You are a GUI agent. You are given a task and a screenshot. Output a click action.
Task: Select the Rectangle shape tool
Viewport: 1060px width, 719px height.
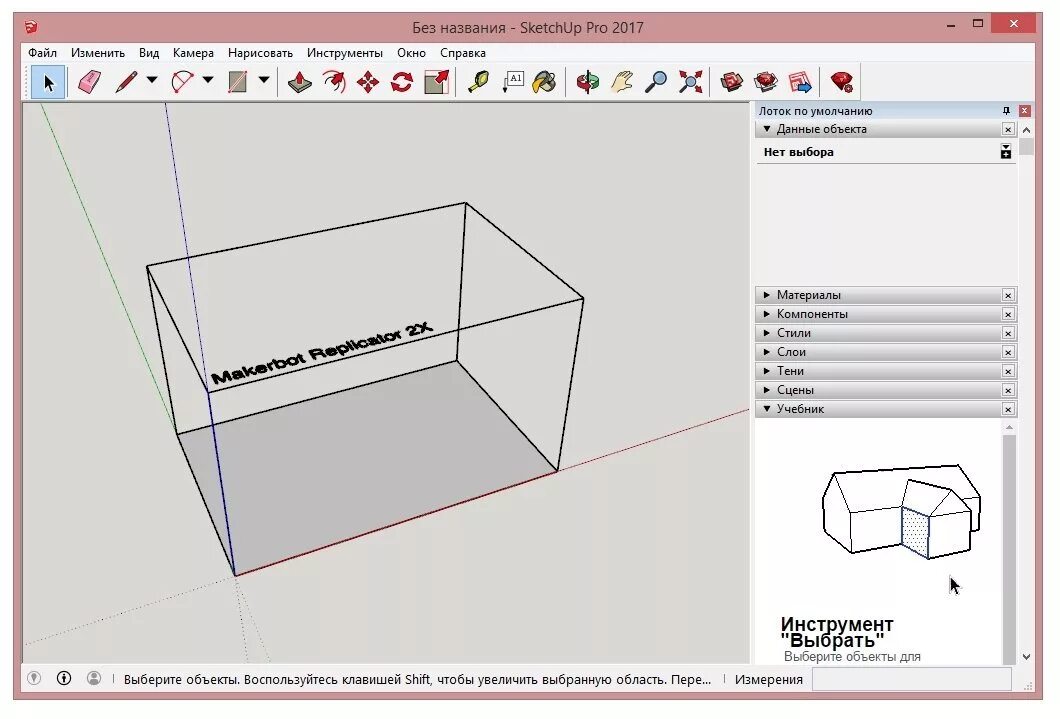(237, 82)
